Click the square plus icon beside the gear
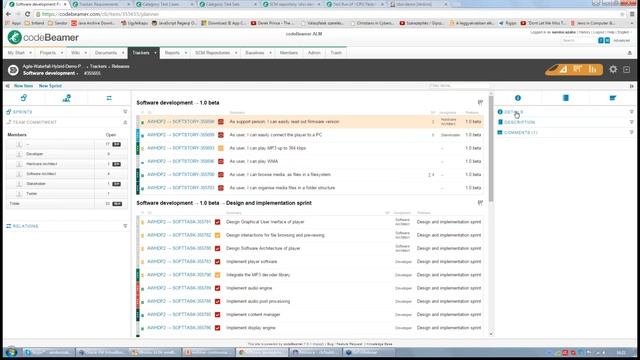The width and height of the screenshot is (640, 360). [627, 70]
